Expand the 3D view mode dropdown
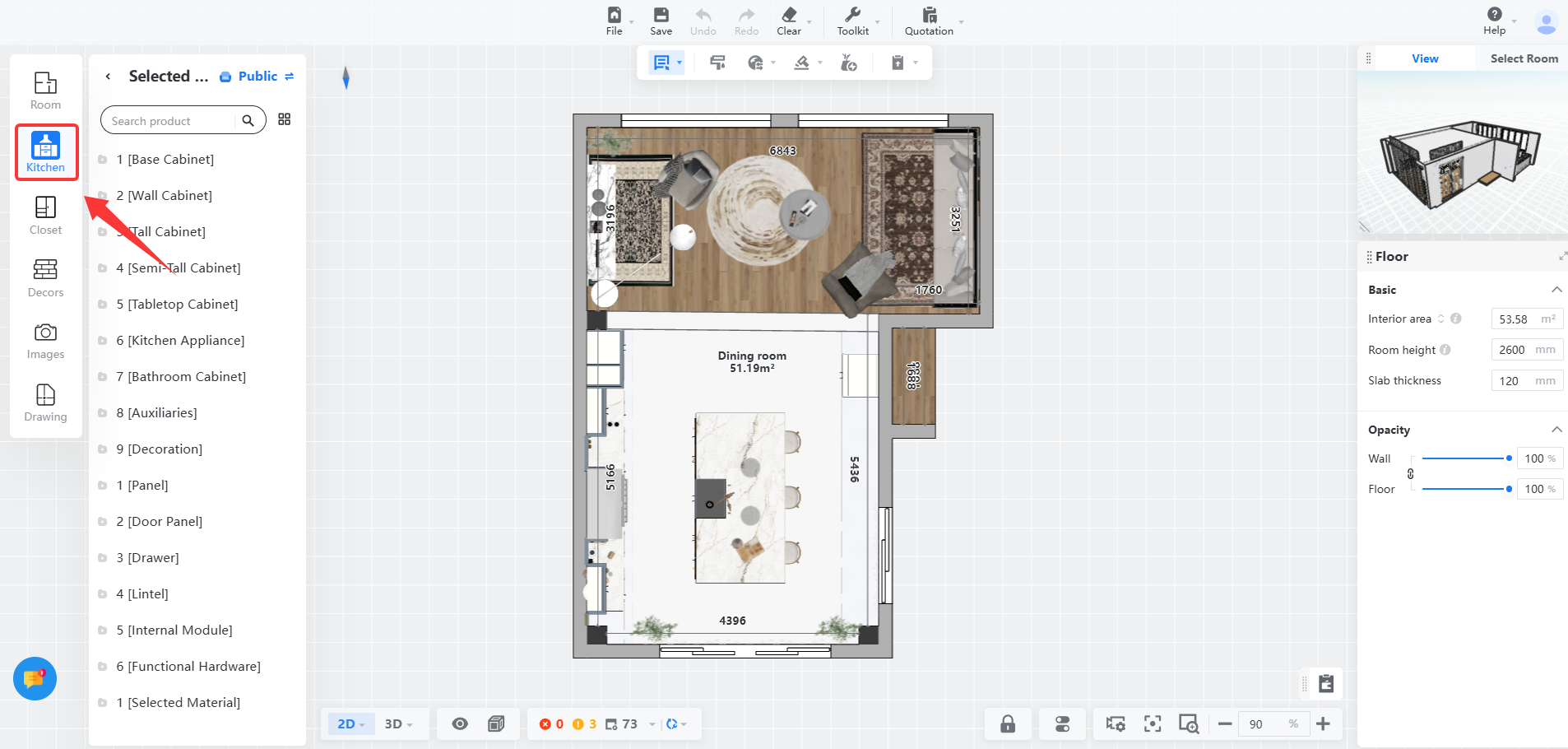This screenshot has width=1568, height=749. [398, 723]
